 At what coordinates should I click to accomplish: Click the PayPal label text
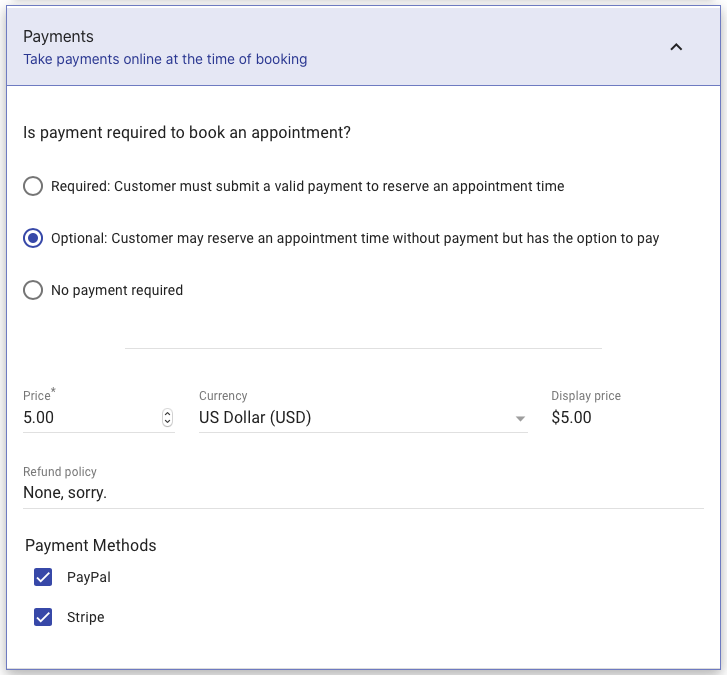[x=89, y=577]
